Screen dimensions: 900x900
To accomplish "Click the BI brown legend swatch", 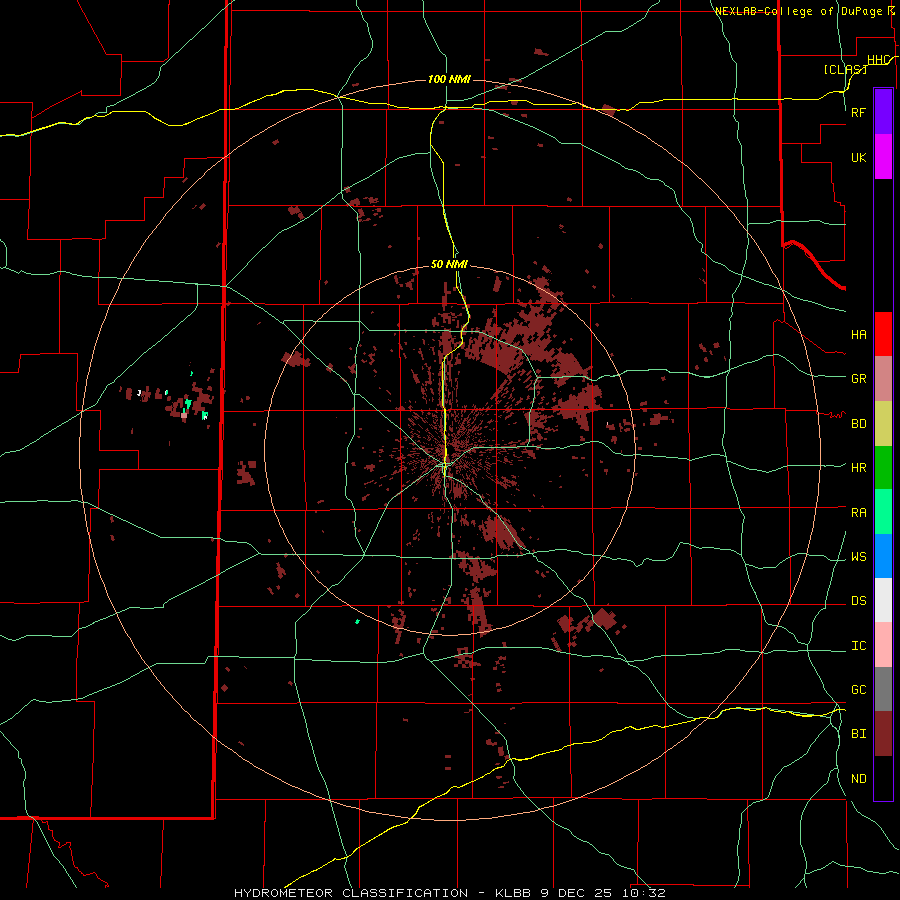I will click(x=883, y=734).
